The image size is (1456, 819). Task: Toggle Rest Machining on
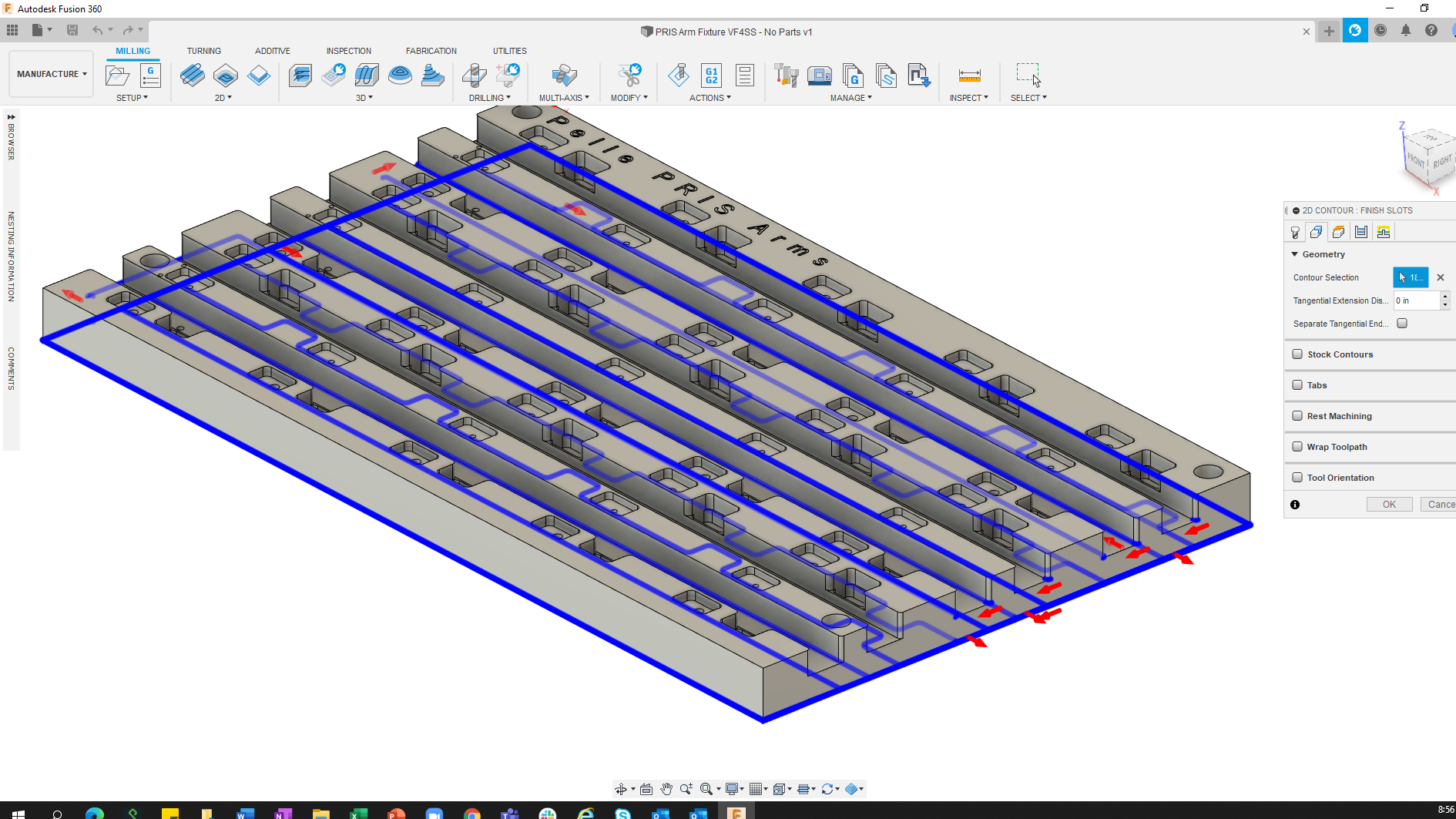1298,415
